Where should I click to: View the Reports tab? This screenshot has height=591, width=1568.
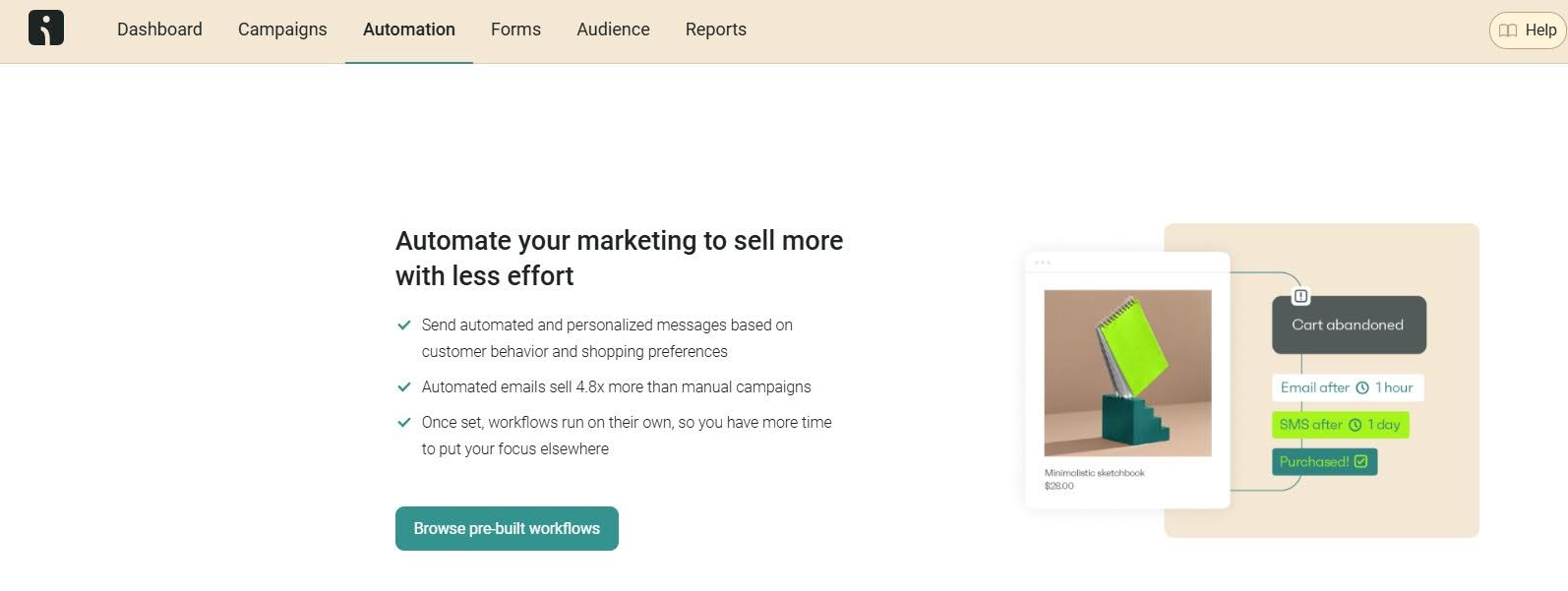tap(715, 30)
